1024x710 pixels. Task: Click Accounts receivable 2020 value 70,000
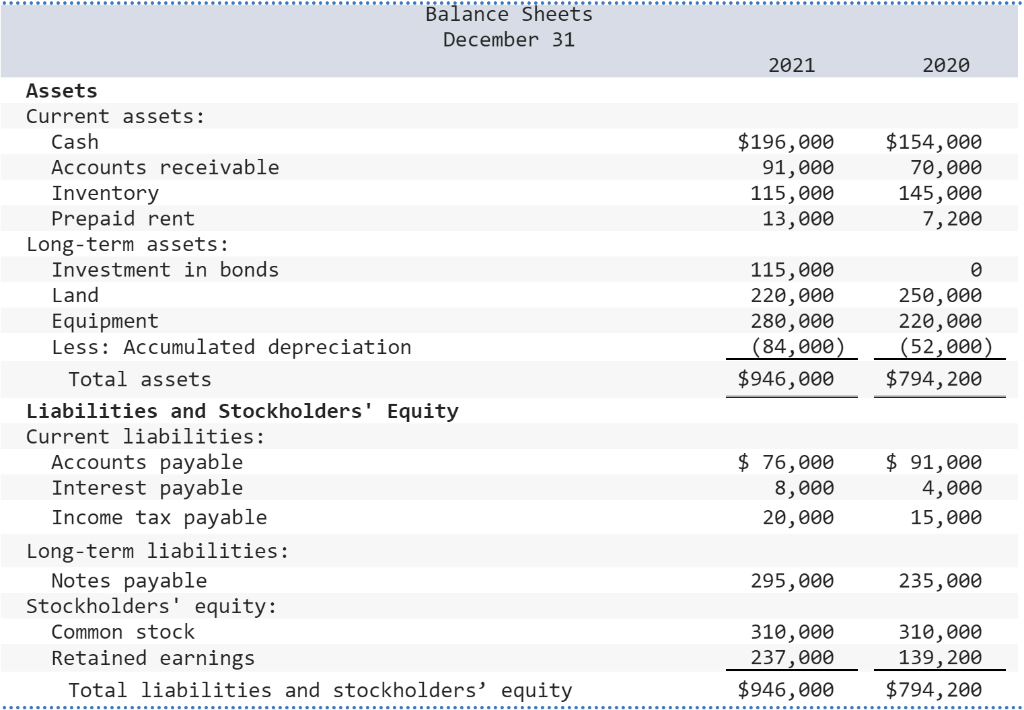[946, 168]
